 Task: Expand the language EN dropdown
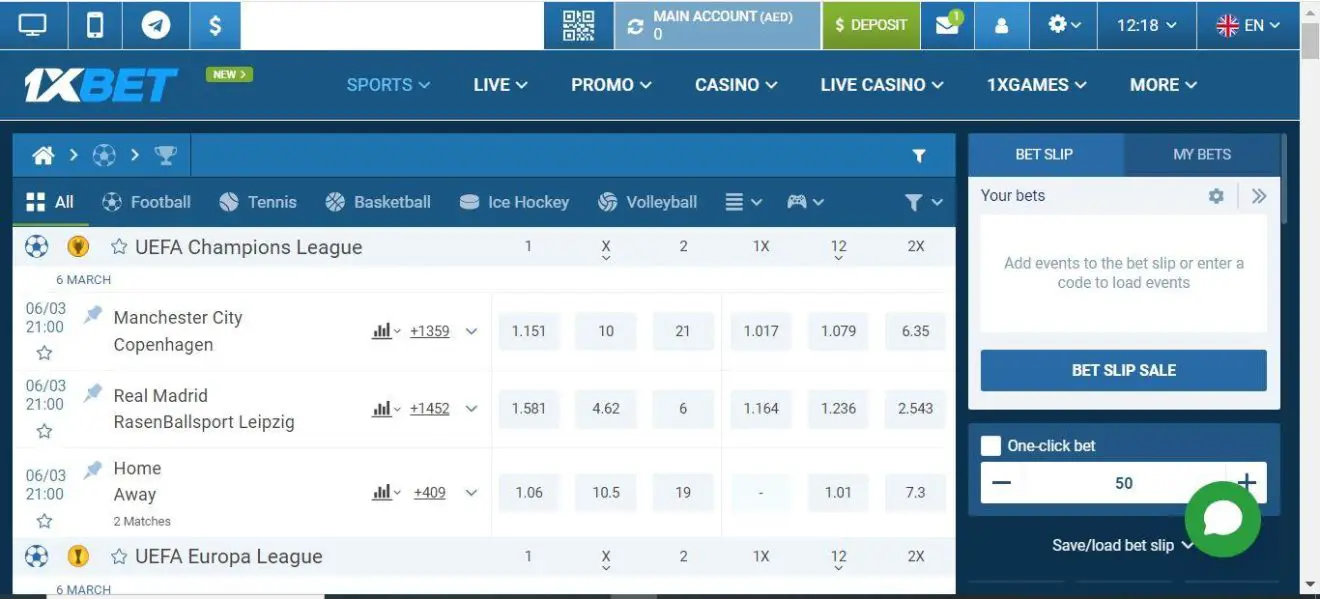pos(1247,26)
